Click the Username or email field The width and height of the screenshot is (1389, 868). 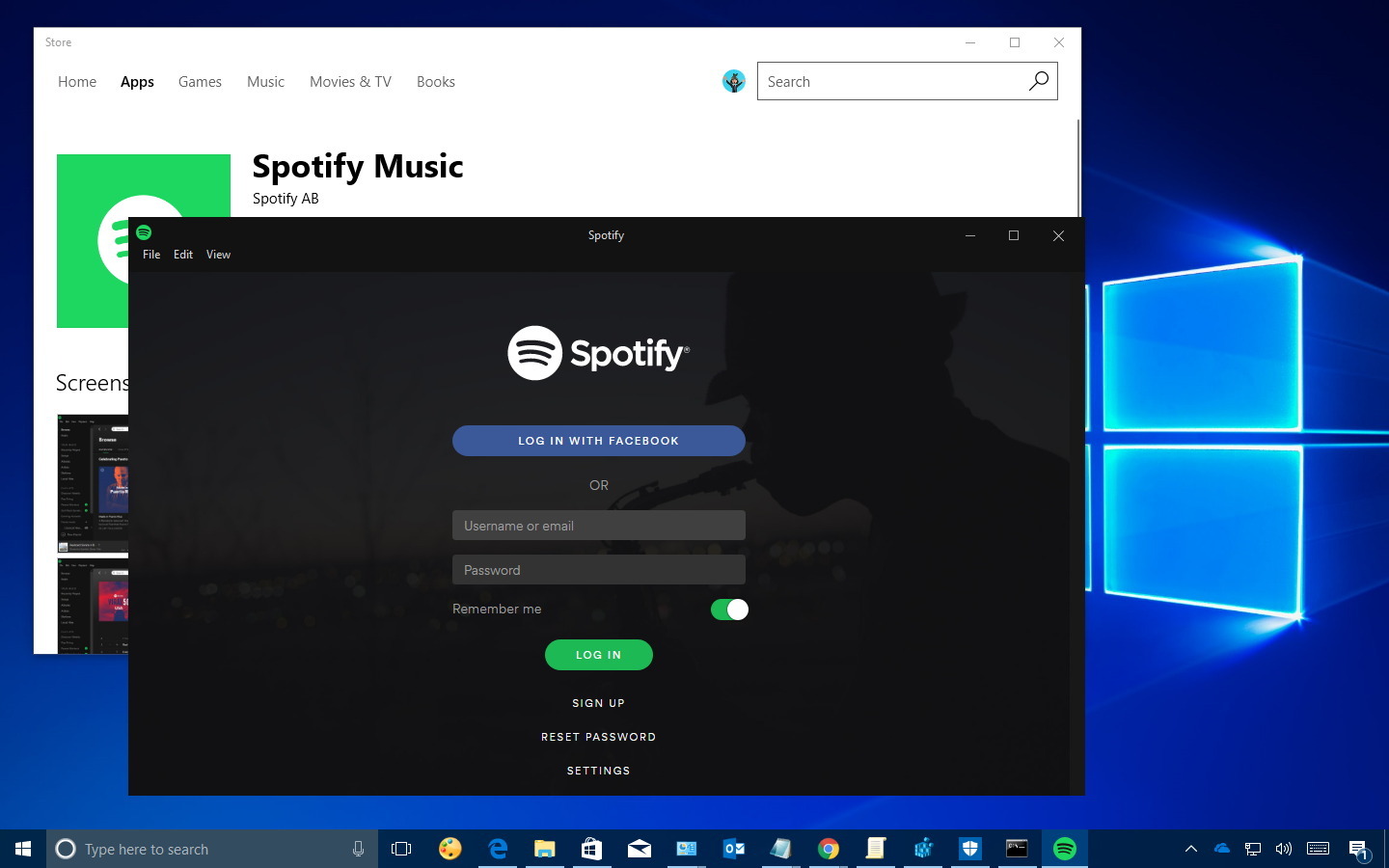(x=598, y=525)
